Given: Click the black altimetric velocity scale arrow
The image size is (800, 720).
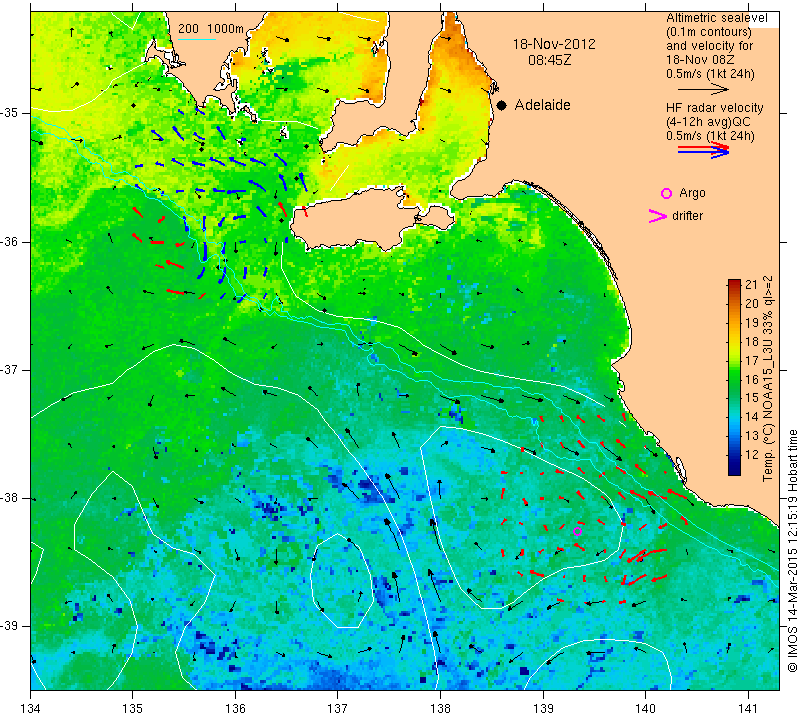Looking at the screenshot, I should pyautogui.click(x=703, y=89).
